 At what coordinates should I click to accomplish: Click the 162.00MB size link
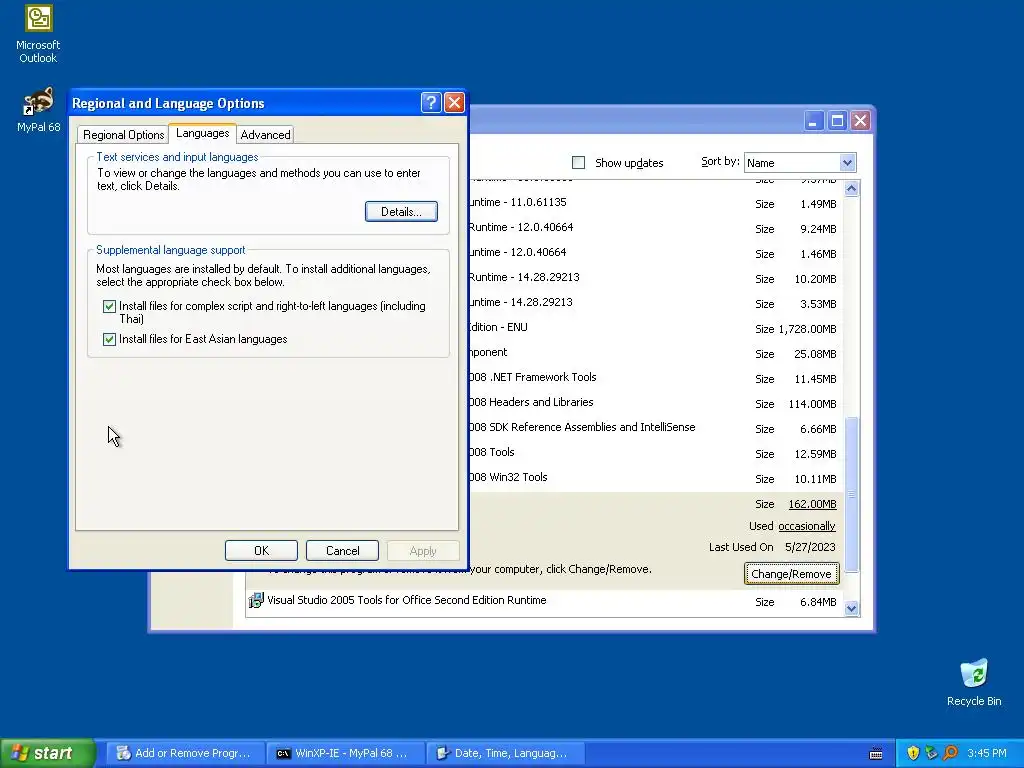[812, 504]
